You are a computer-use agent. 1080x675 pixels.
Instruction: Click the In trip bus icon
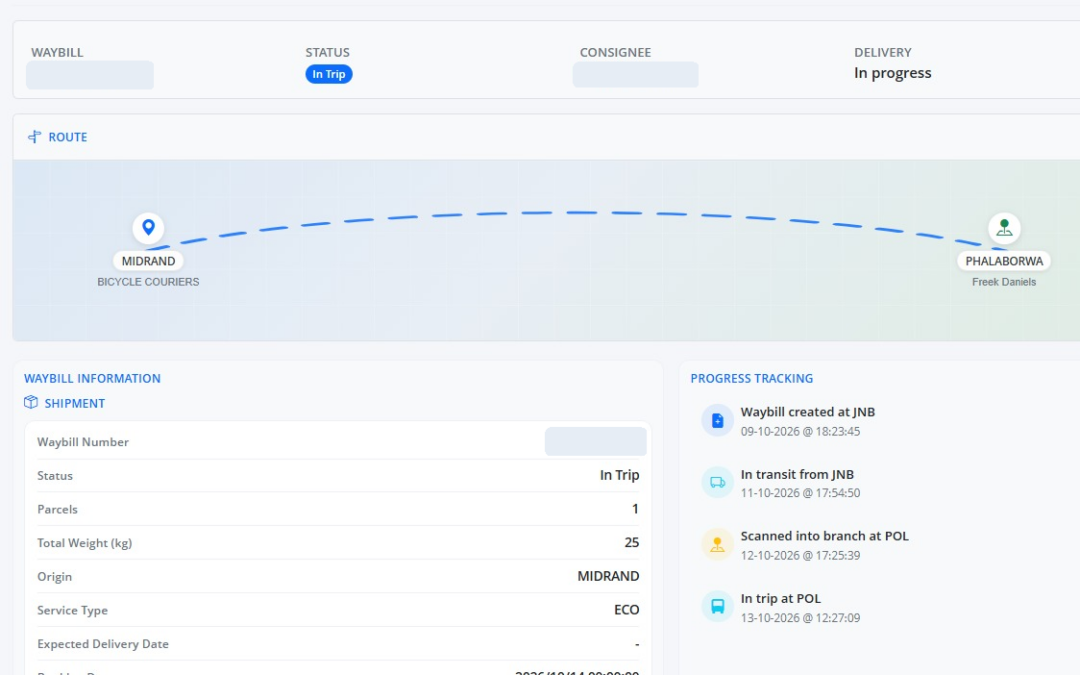(x=717, y=606)
